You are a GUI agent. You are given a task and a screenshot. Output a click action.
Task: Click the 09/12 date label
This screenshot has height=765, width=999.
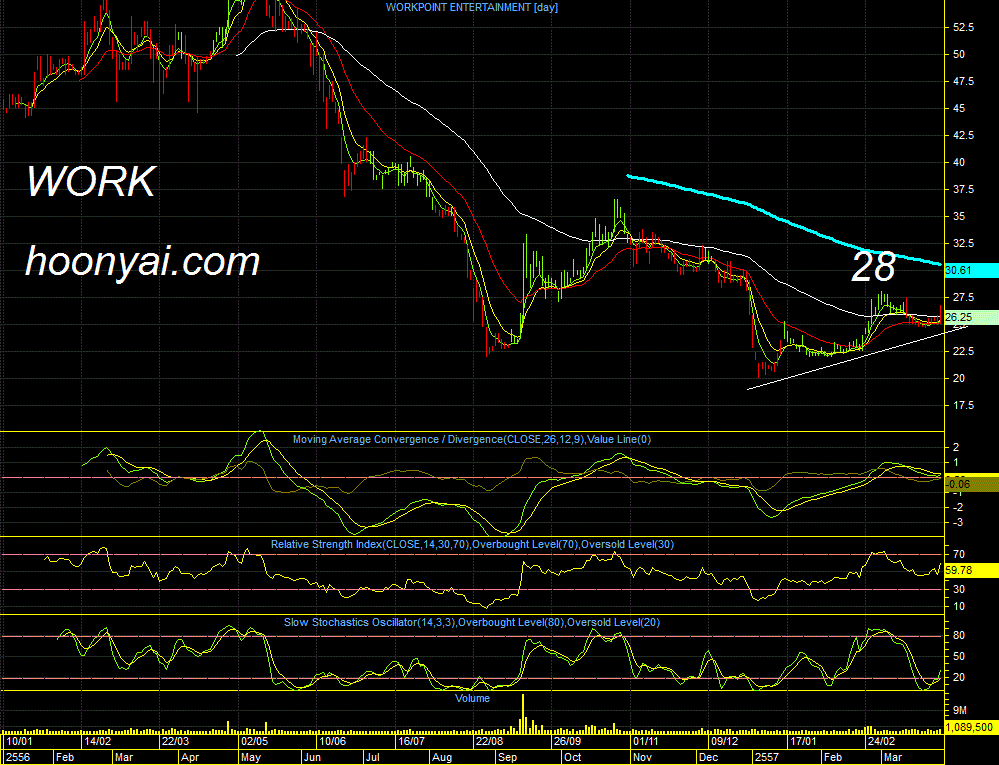pyautogui.click(x=724, y=742)
